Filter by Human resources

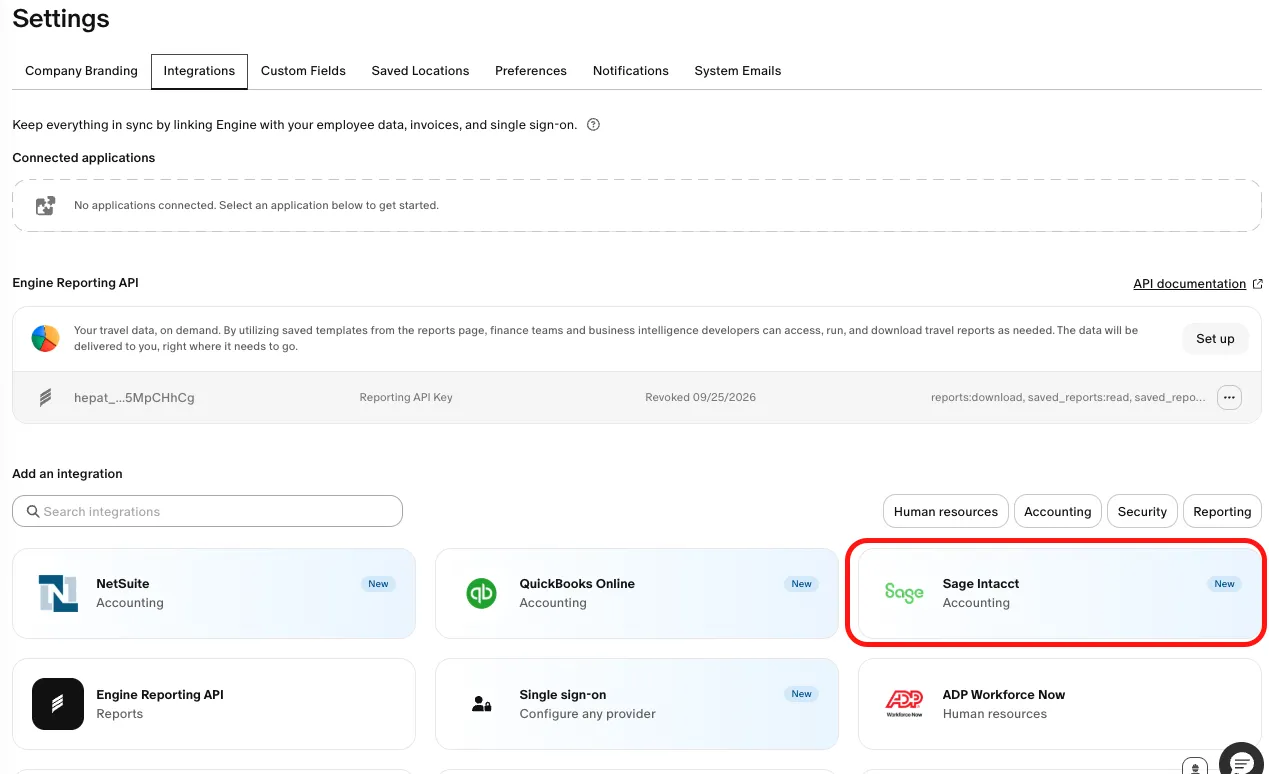click(x=946, y=511)
